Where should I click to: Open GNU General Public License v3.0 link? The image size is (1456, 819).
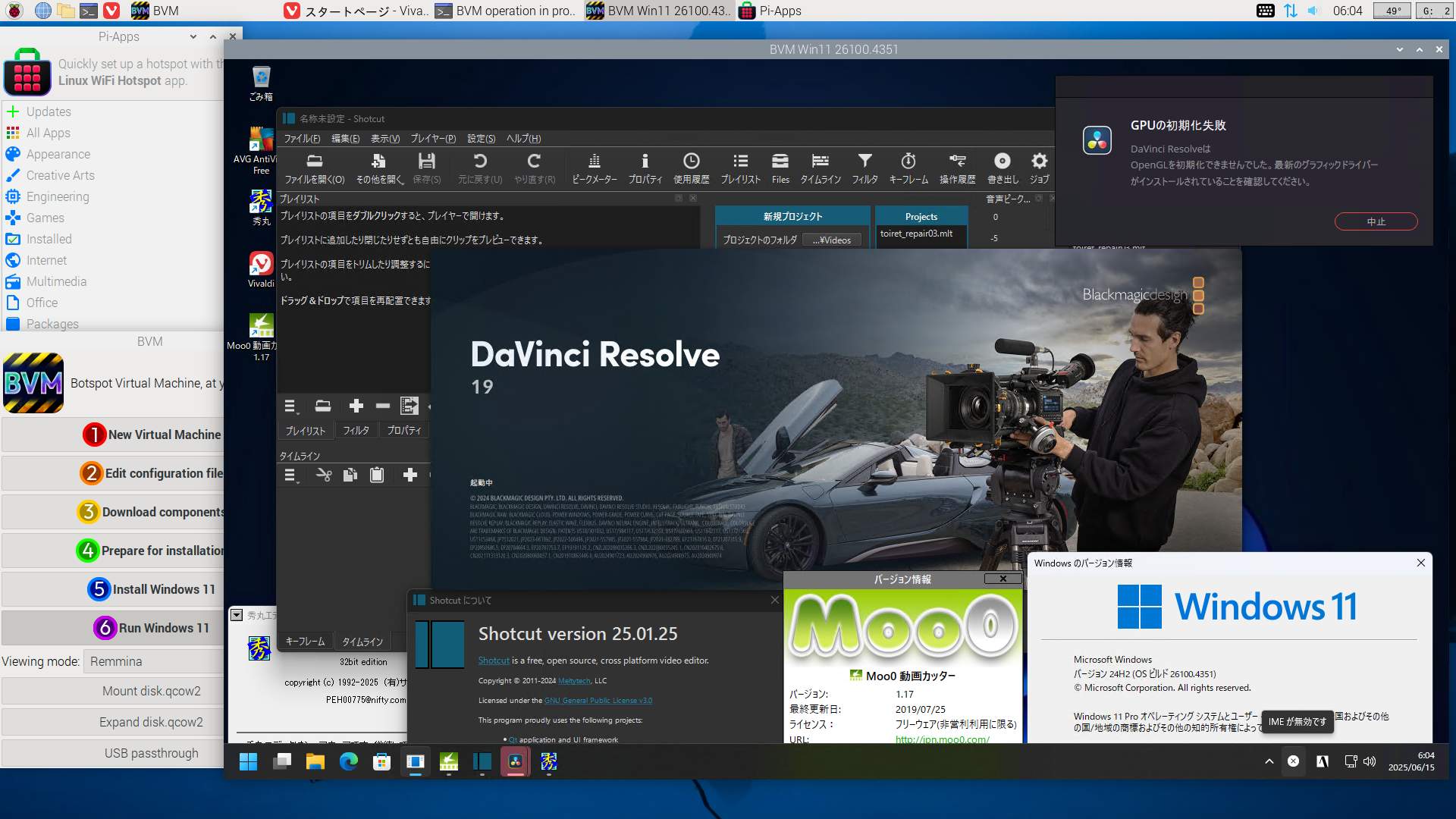point(598,701)
